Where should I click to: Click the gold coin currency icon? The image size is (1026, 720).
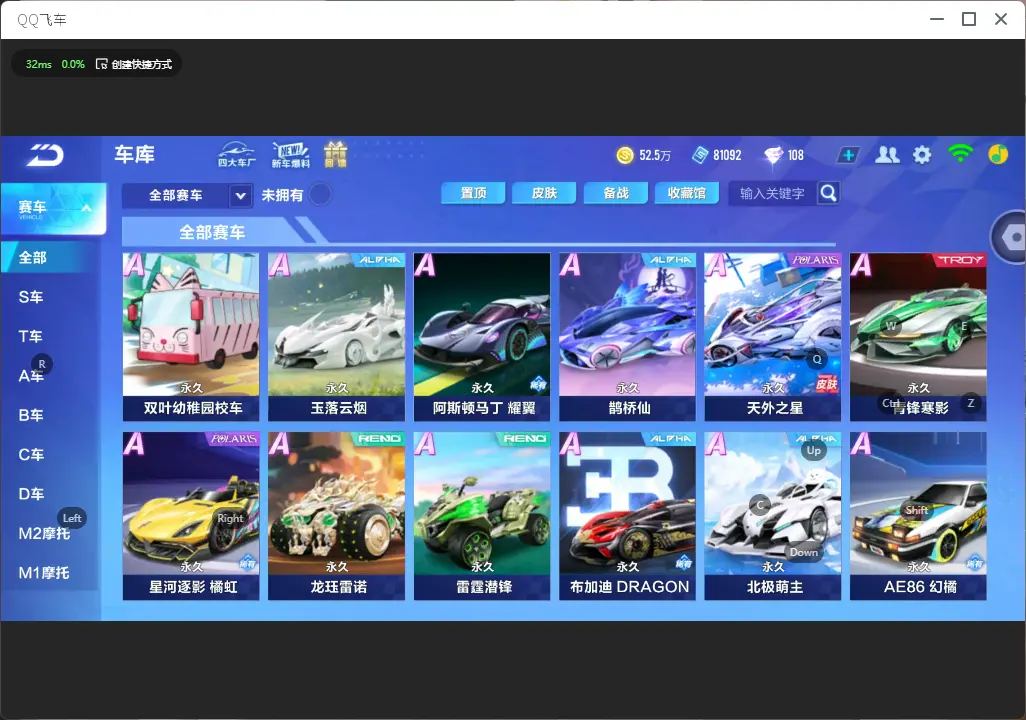625,155
